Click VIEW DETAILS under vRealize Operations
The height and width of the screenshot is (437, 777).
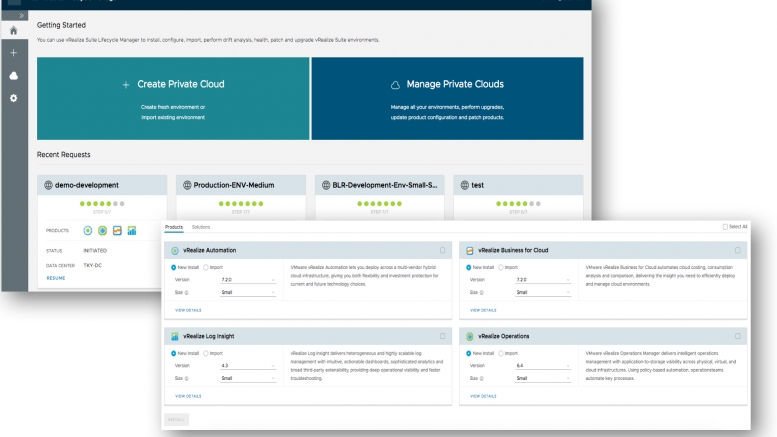(x=483, y=396)
